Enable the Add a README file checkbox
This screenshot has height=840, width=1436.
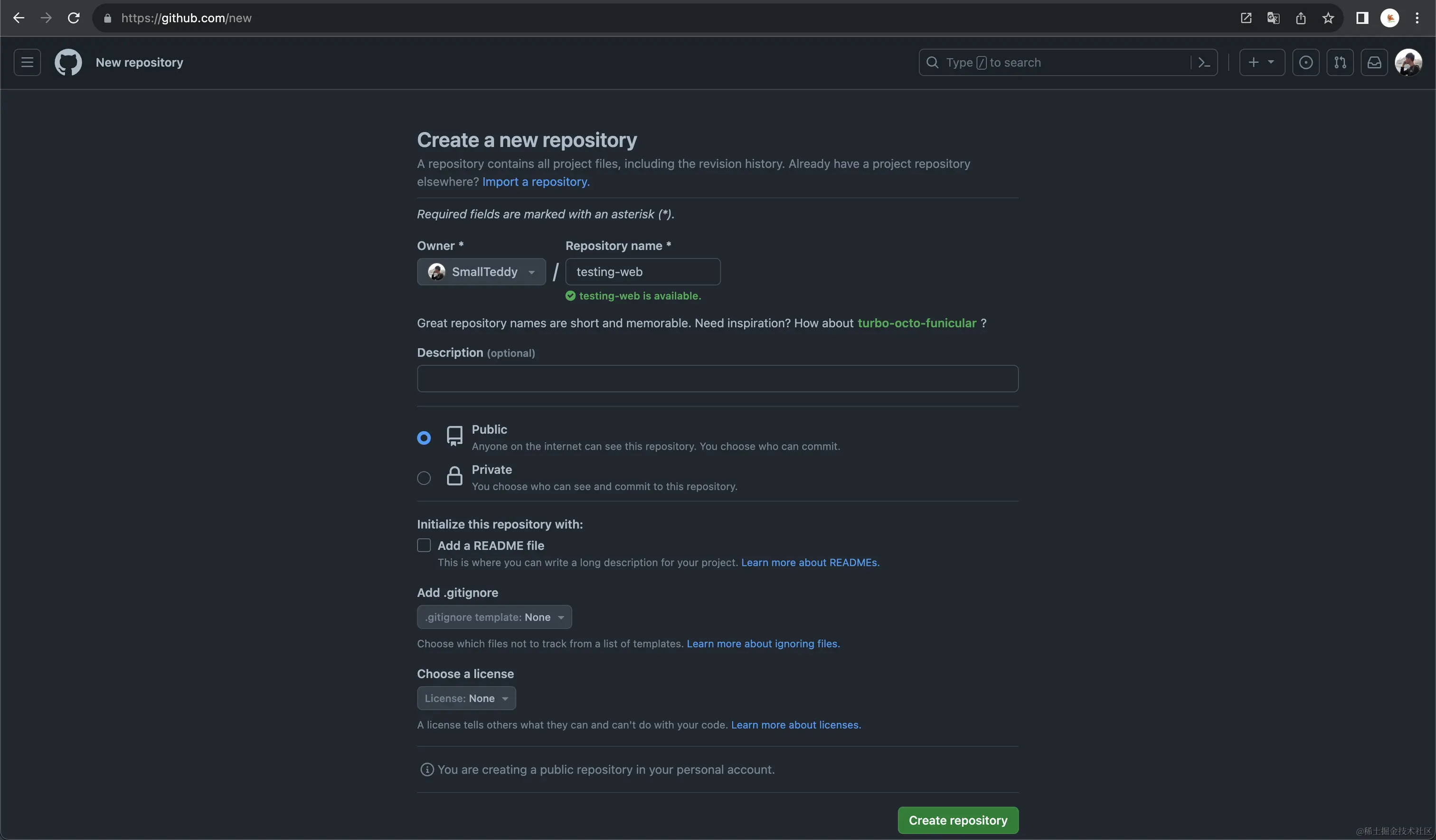tap(424, 546)
